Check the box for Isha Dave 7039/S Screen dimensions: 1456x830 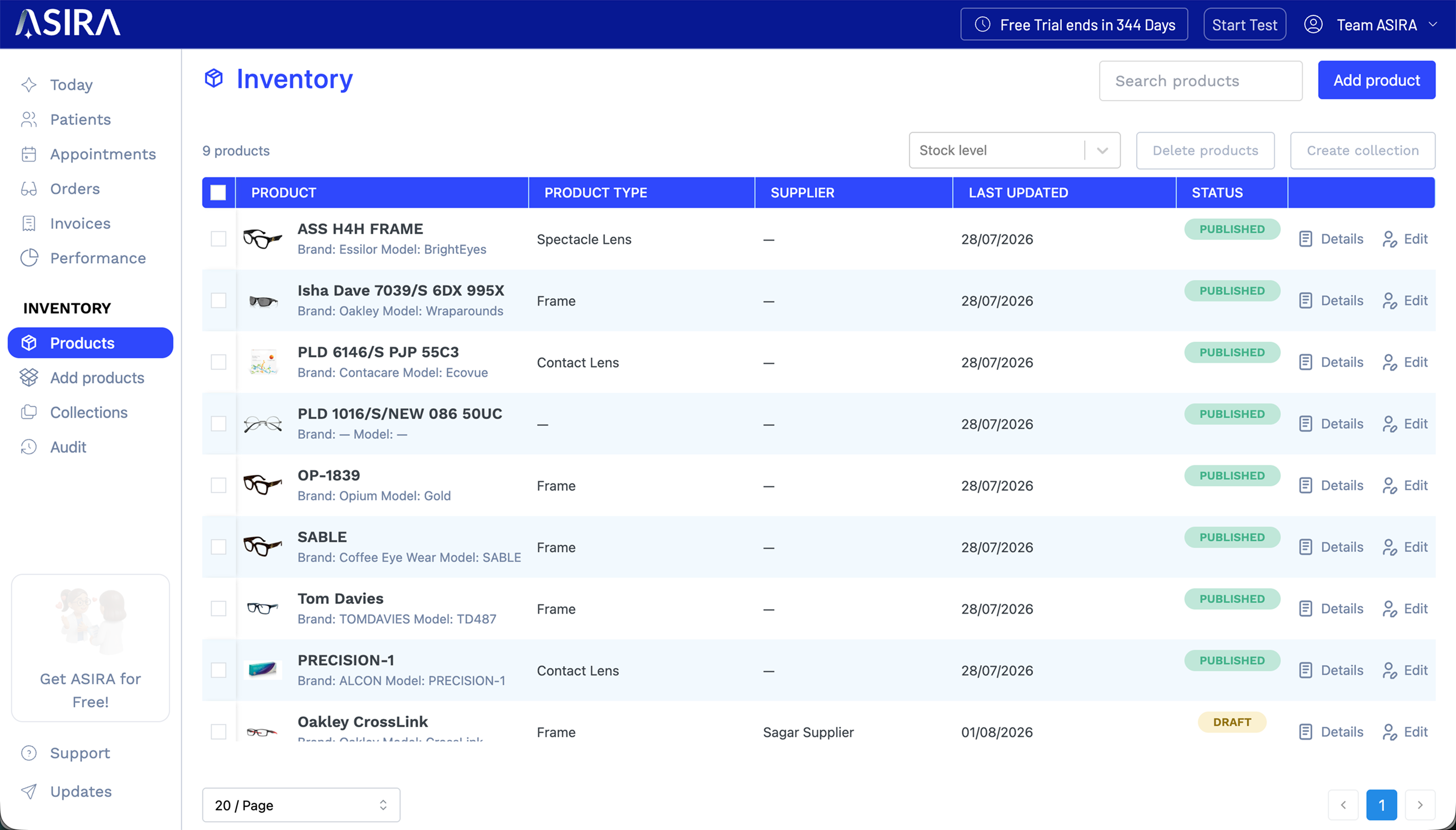[218, 300]
